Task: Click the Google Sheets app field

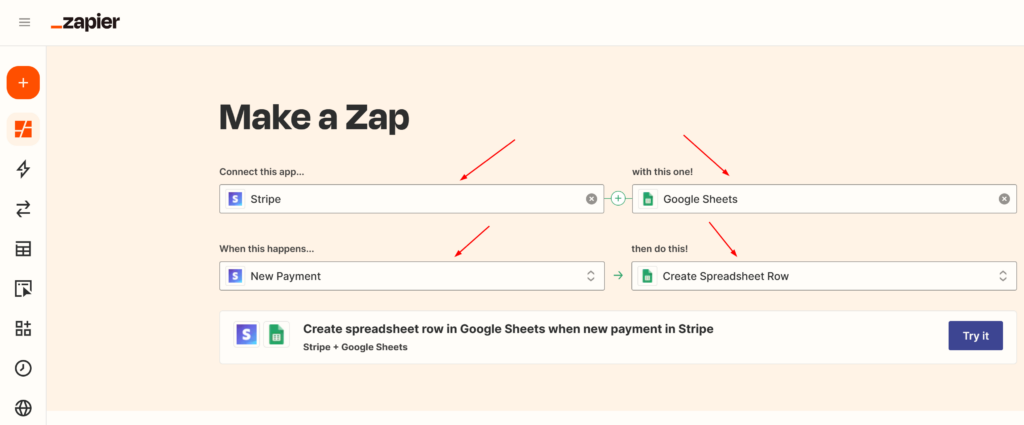Action: [820, 199]
